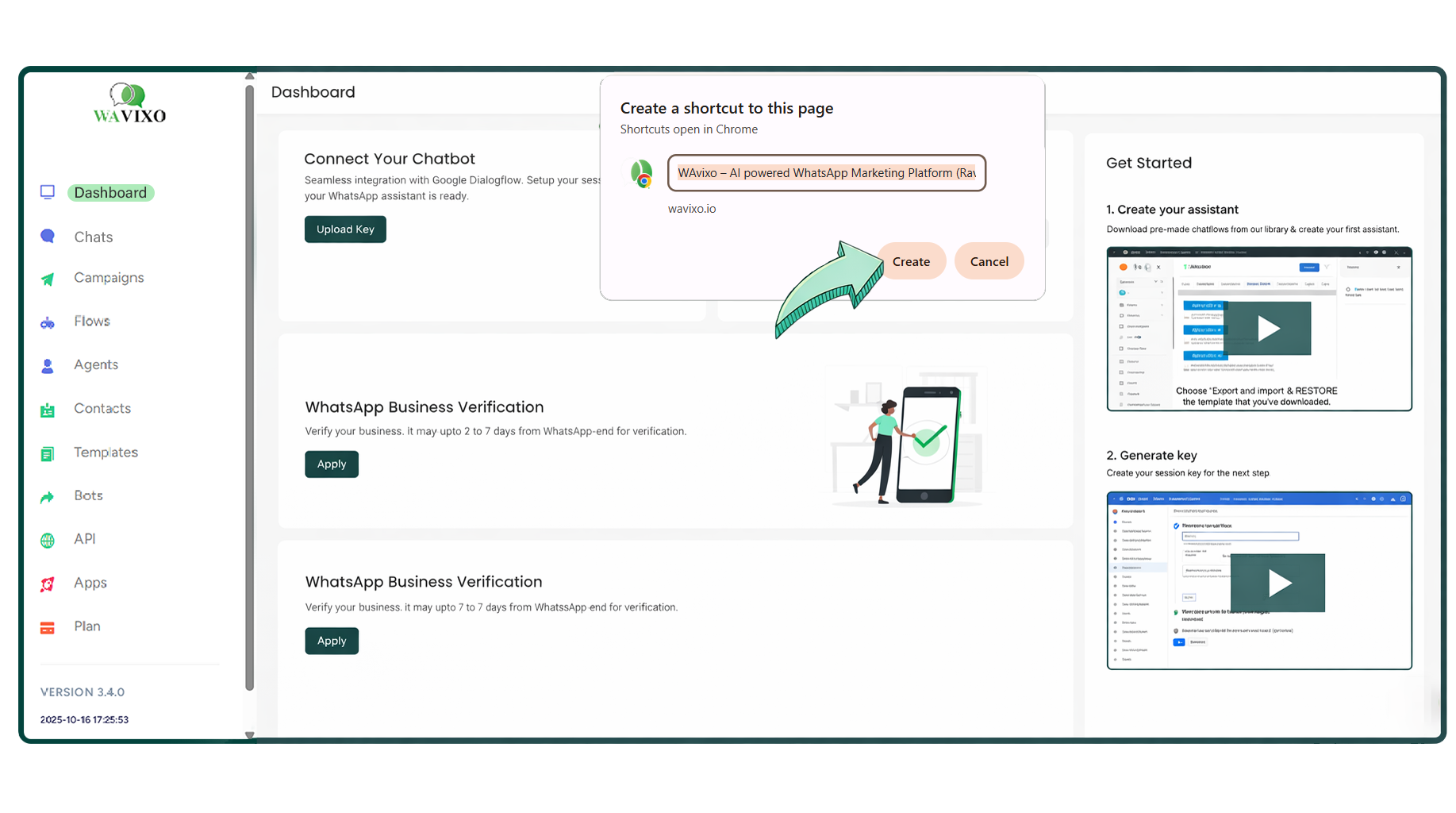Click the Templates document icon
The image size is (1456, 813).
[x=48, y=453]
